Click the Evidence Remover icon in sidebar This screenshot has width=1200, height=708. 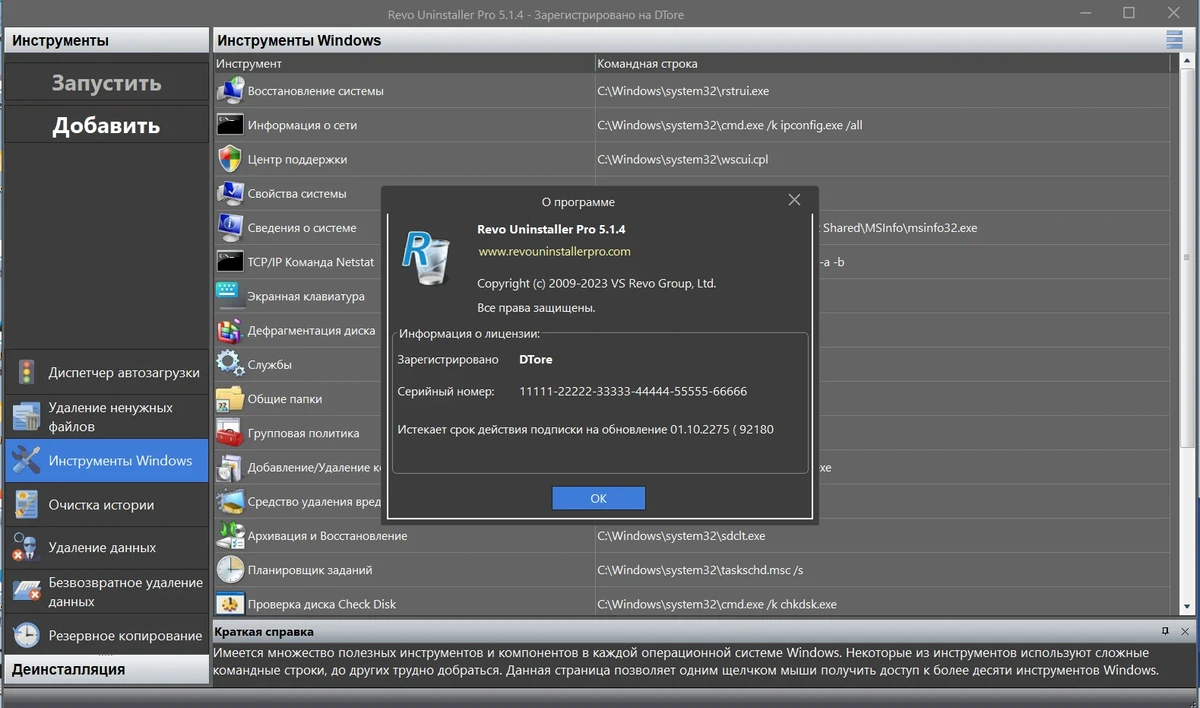tap(26, 548)
